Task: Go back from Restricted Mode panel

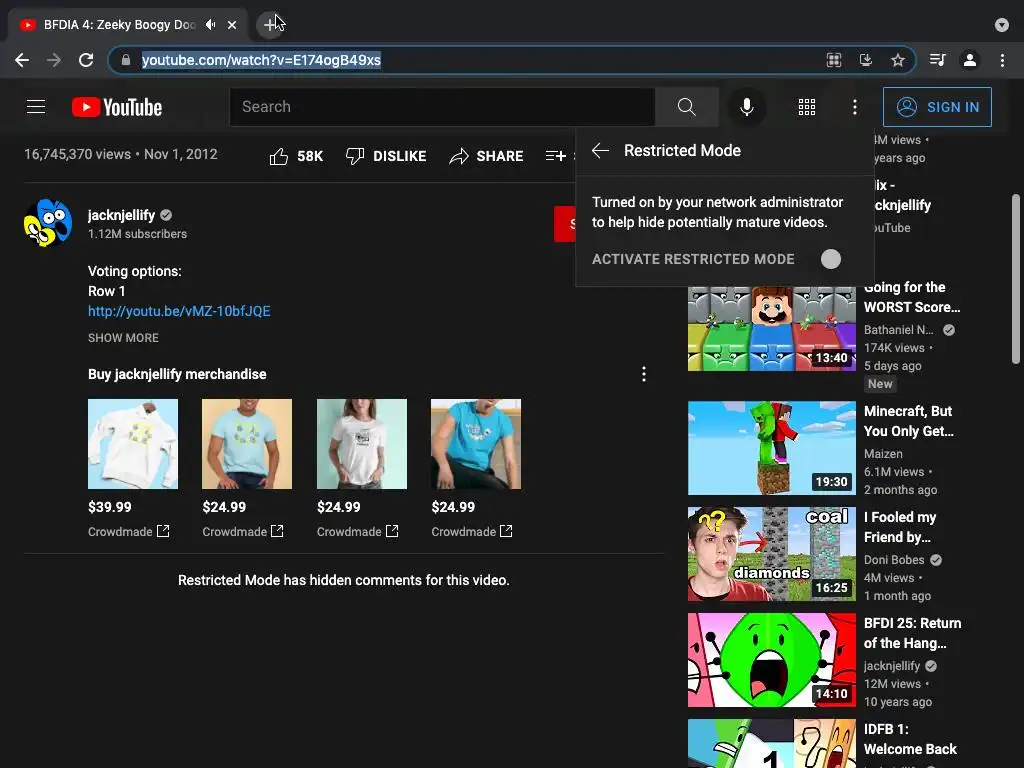Action: (600, 150)
